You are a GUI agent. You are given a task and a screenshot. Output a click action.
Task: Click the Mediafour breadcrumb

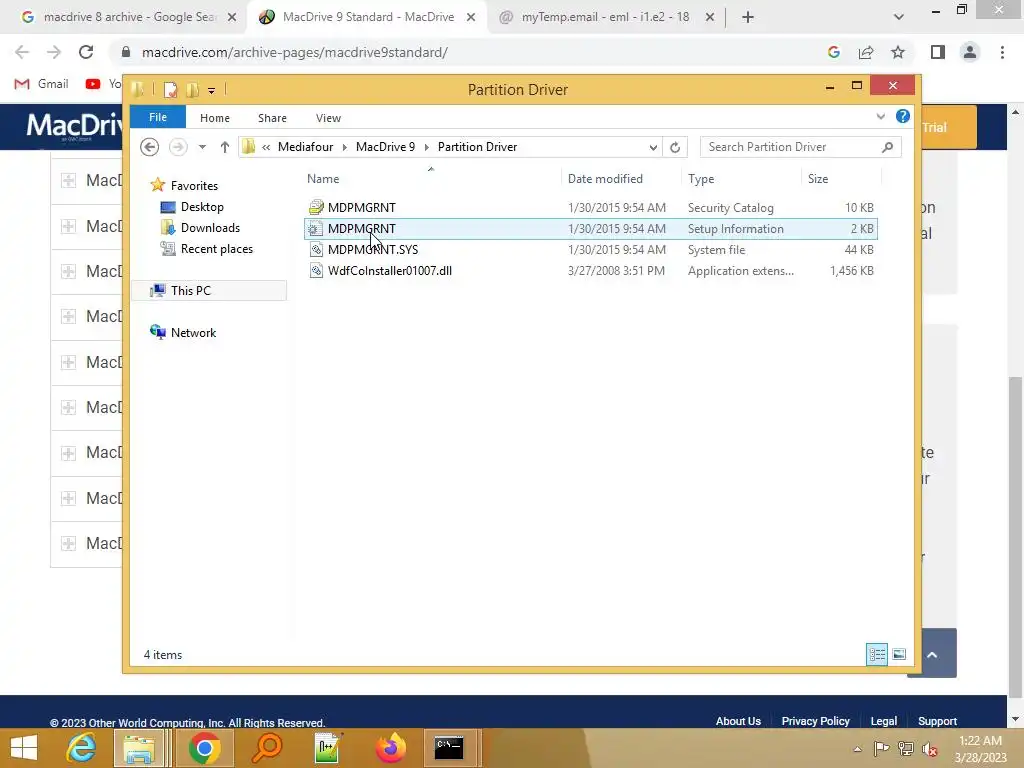[x=305, y=147]
